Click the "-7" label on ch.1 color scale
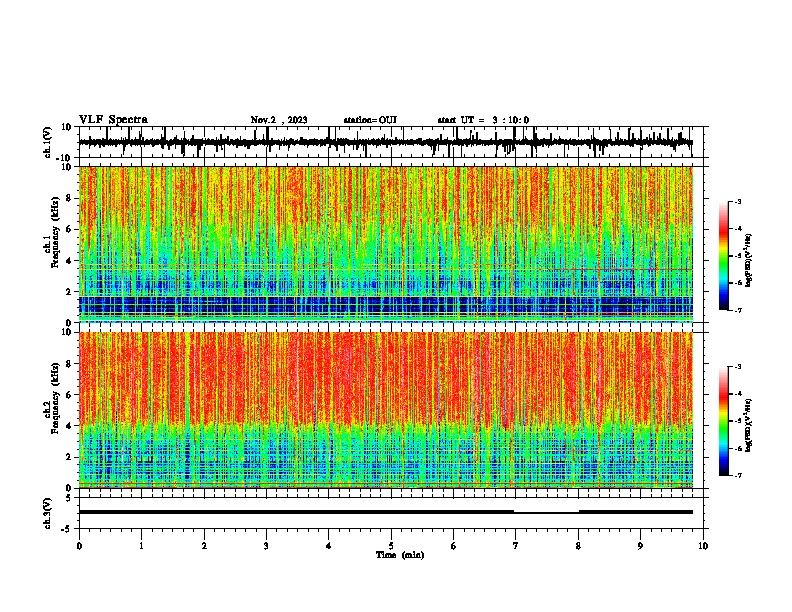Viewport: 792px width, 612px height. pos(738,310)
